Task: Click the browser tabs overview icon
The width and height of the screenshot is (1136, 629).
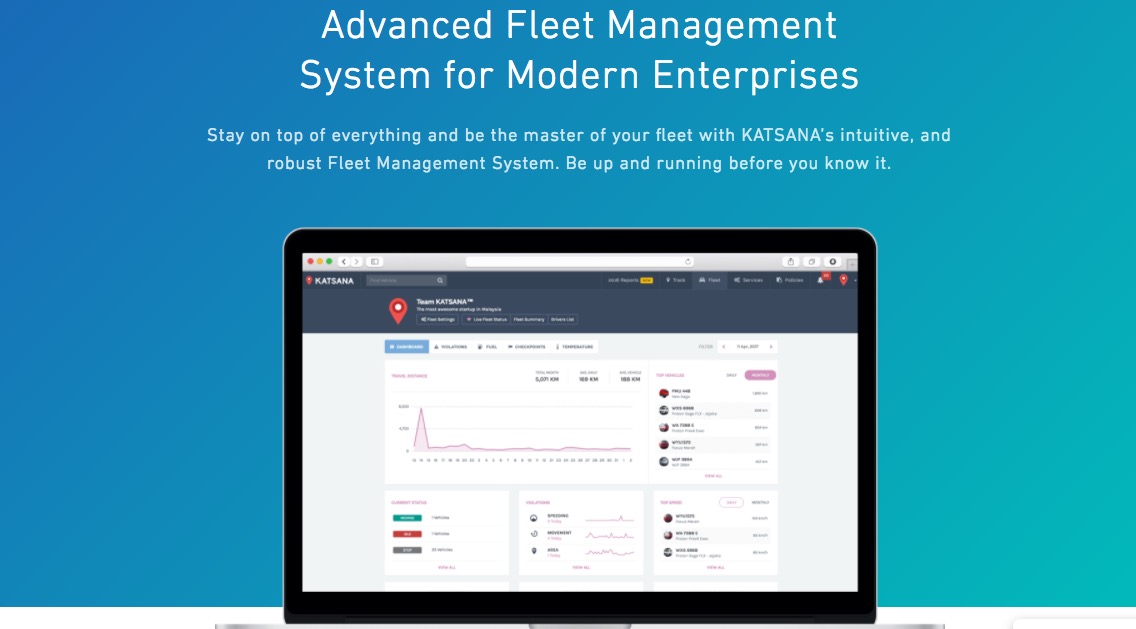Action: point(811,262)
